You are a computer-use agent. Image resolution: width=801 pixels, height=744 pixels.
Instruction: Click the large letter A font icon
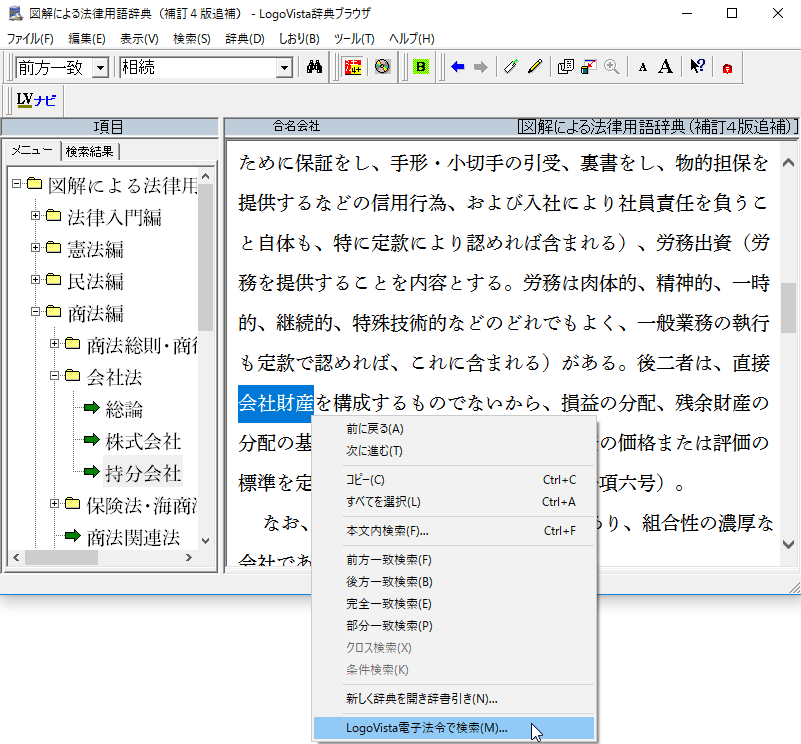pos(665,67)
